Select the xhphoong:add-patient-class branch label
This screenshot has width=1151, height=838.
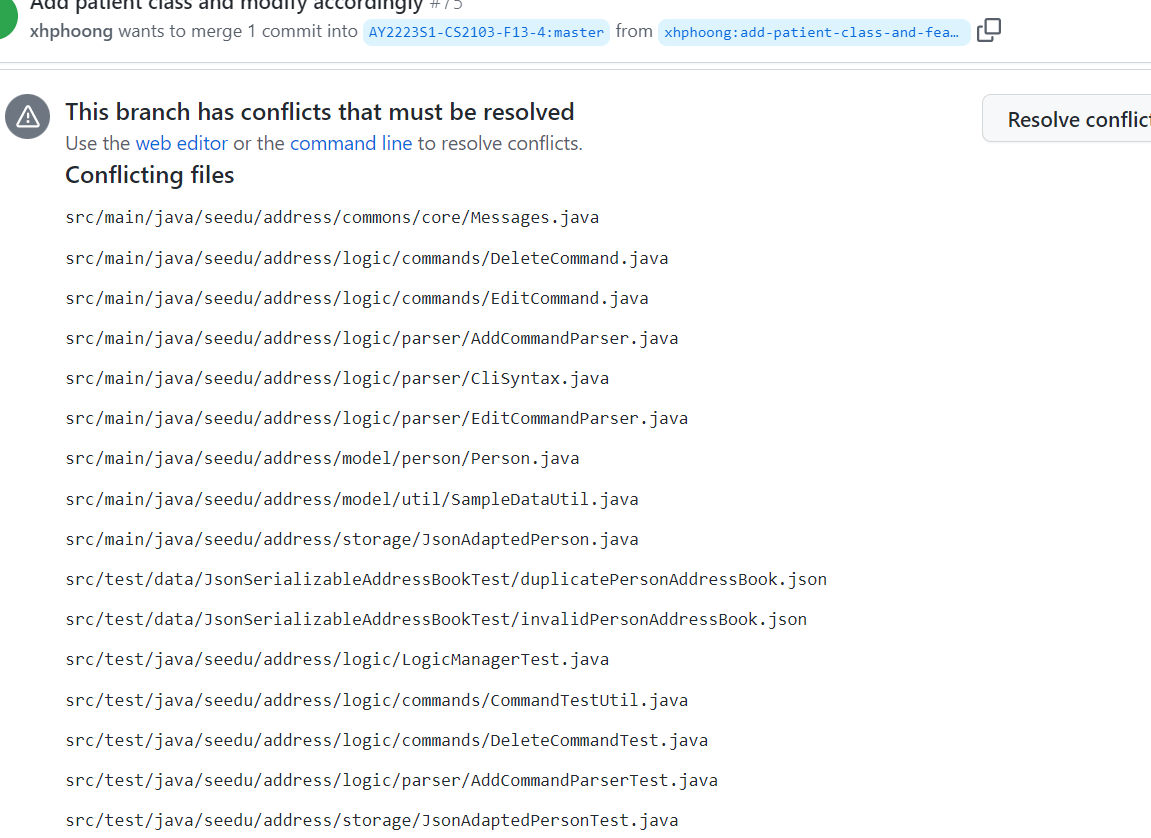[x=812, y=32]
